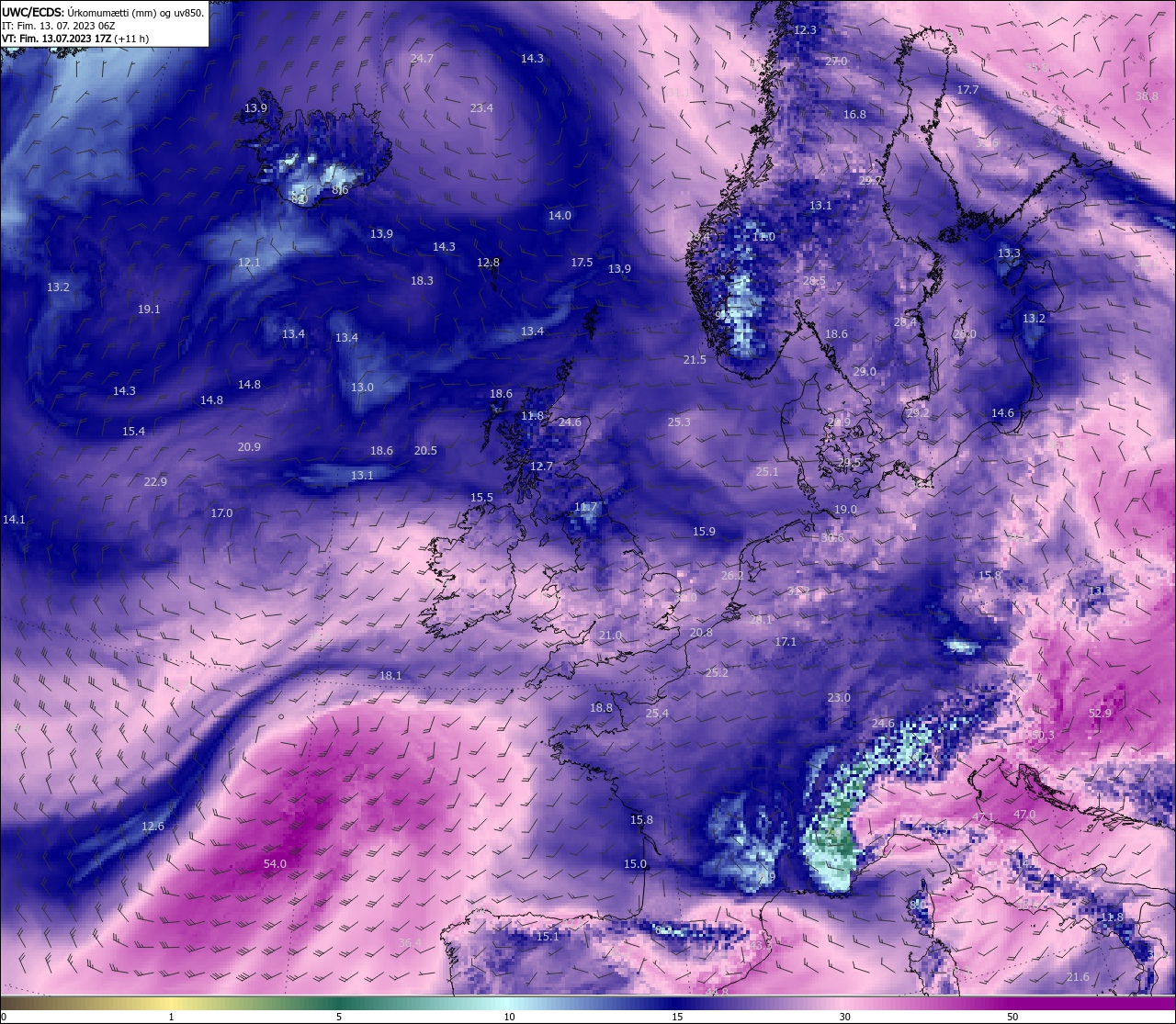This screenshot has height=1024, width=1176.
Task: Click the VT valid time 17Z line
Action: [75, 39]
